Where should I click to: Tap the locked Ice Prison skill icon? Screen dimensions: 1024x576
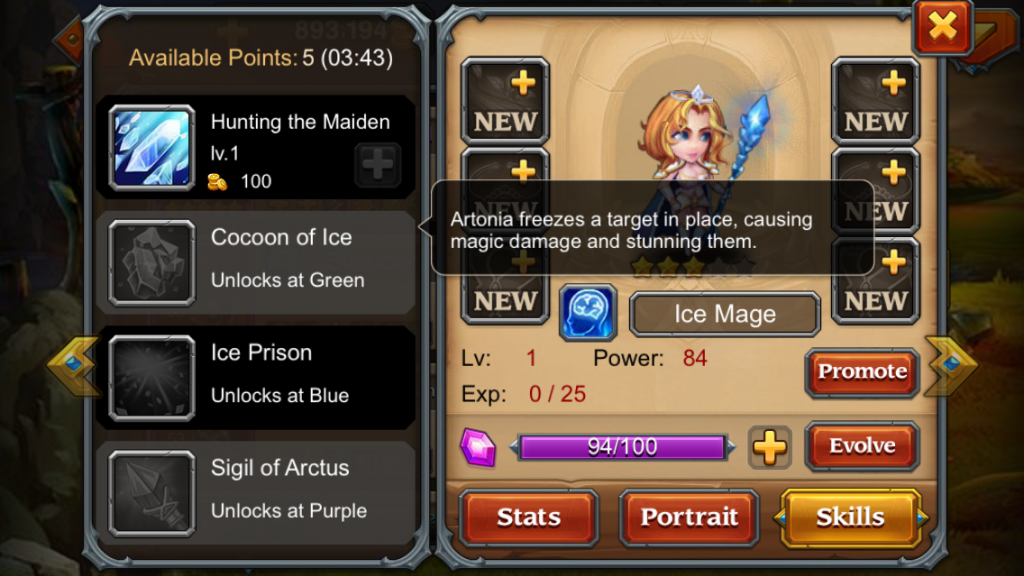[152, 378]
